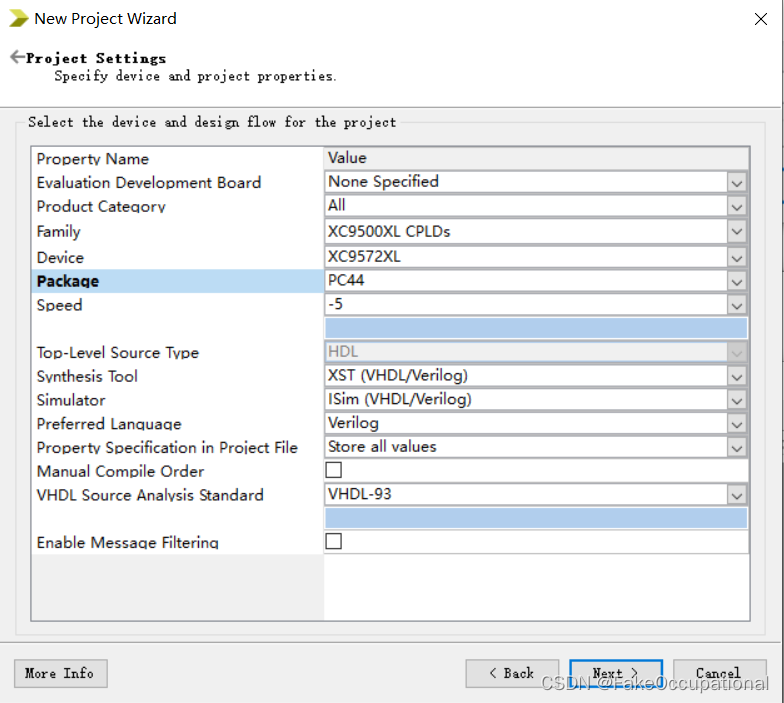This screenshot has height=703, width=784.
Task: Click the Manual Compile Order label
Action: click(120, 472)
